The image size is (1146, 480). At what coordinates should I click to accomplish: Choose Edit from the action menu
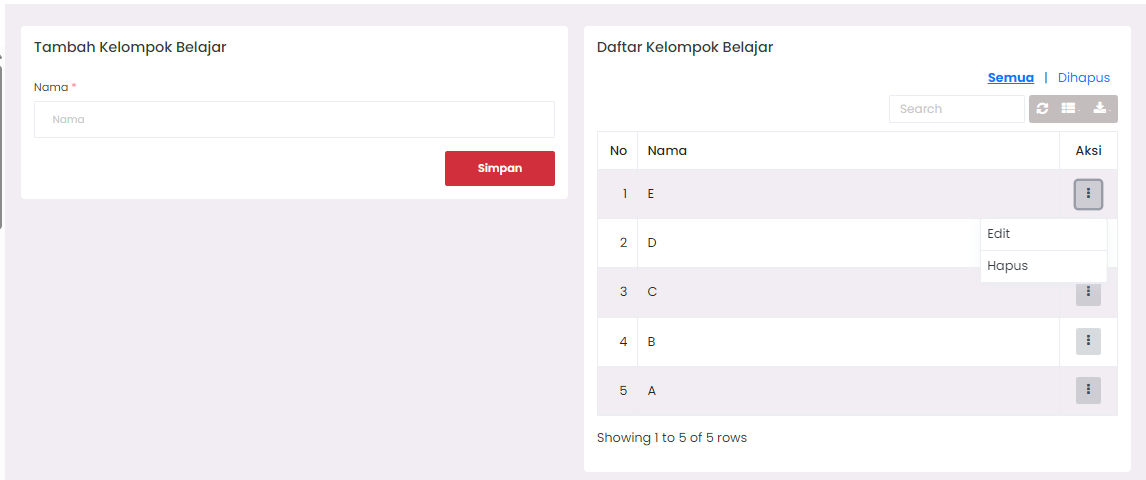(x=1043, y=234)
